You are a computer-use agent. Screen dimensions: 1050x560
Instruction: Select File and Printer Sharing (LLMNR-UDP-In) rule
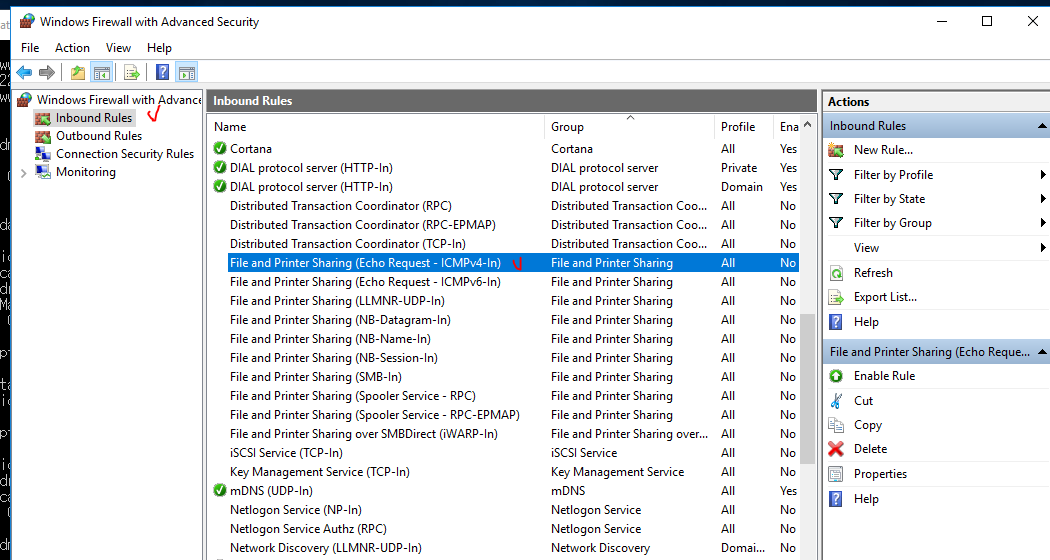(338, 301)
